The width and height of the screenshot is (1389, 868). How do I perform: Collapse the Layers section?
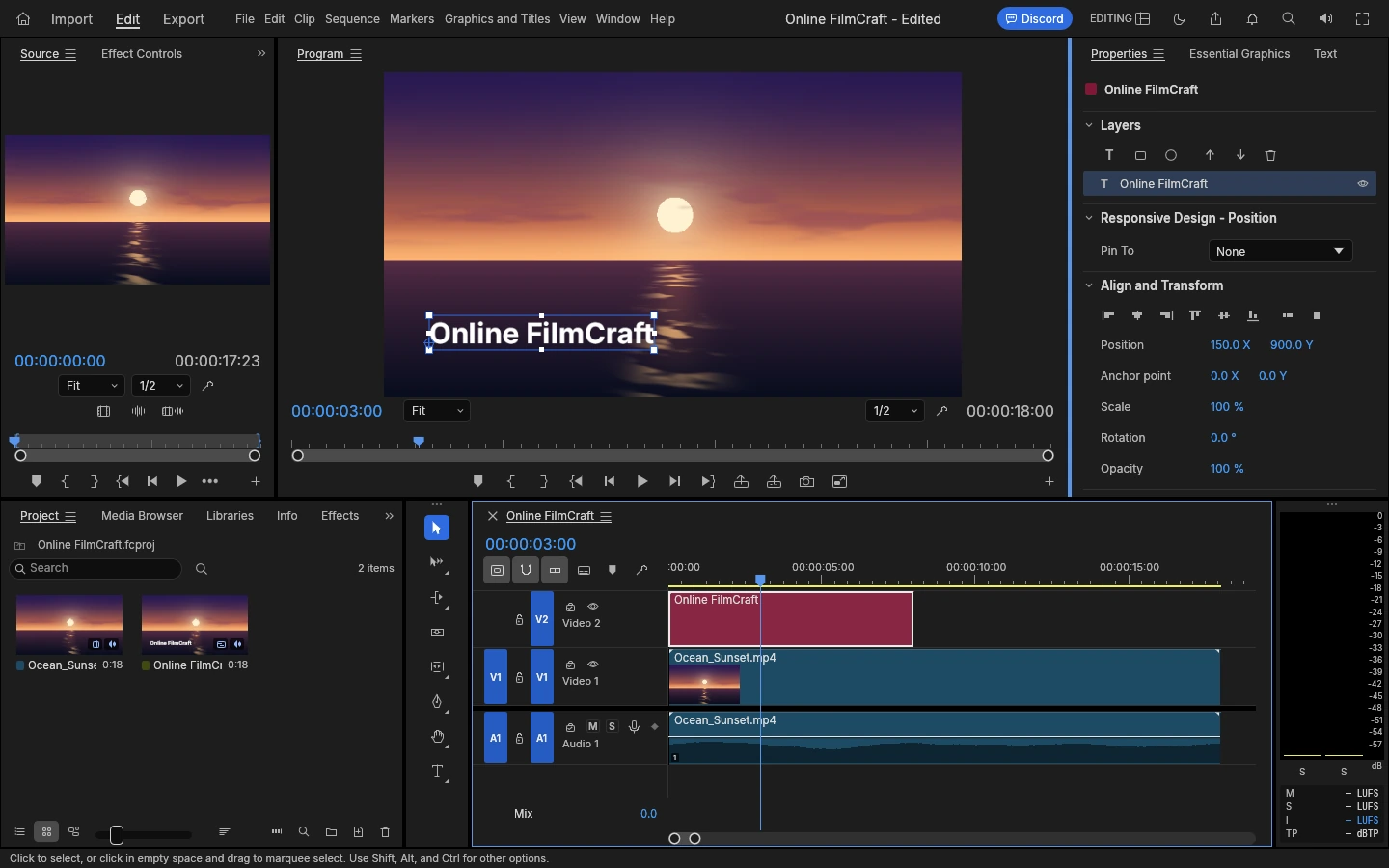pyautogui.click(x=1089, y=126)
